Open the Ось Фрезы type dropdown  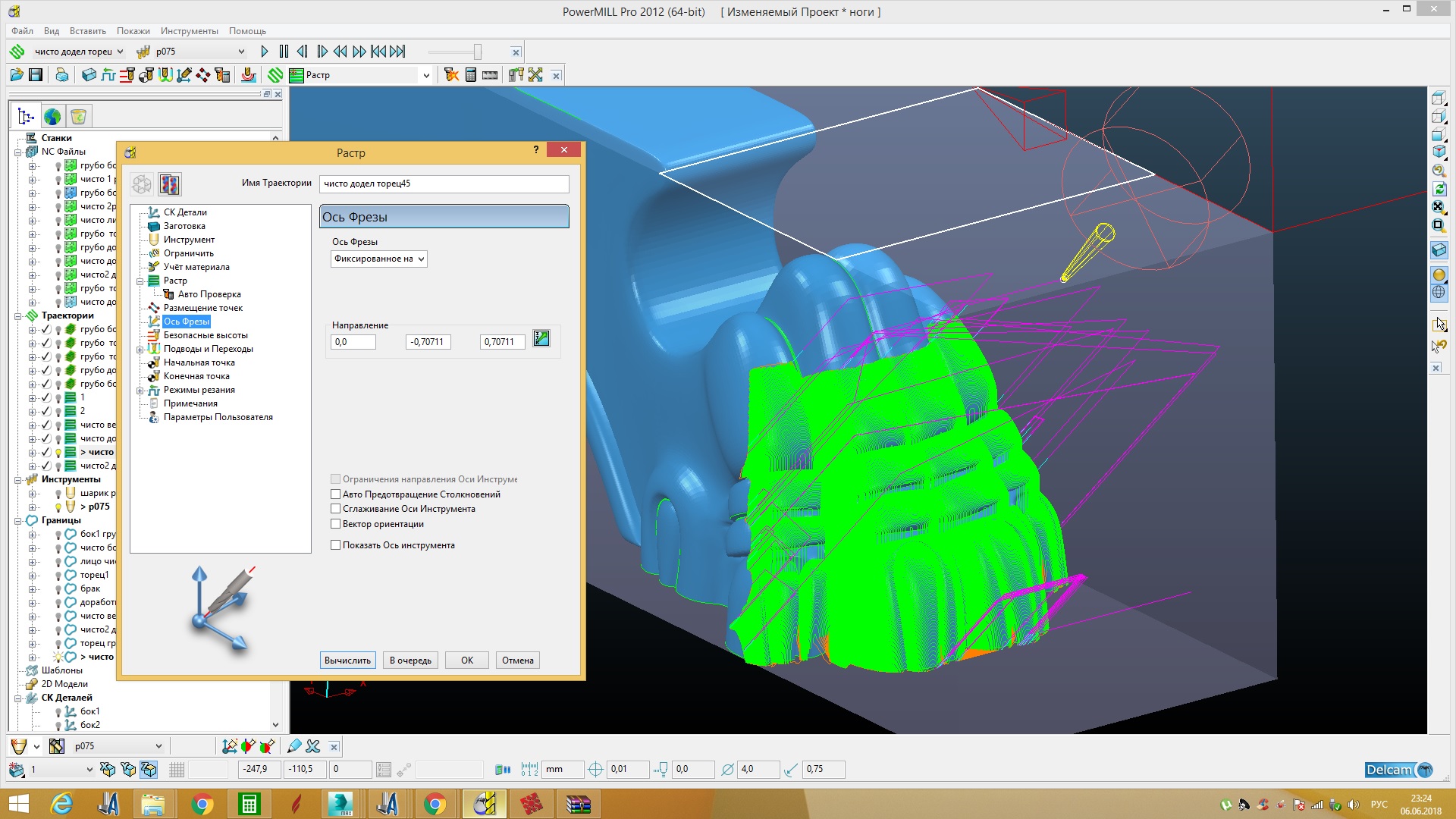(x=379, y=259)
